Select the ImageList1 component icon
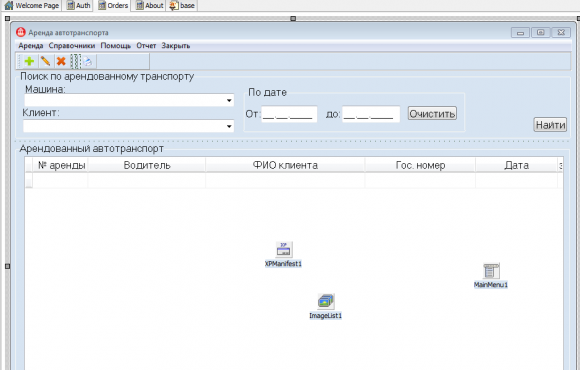The width and height of the screenshot is (580, 370). pos(326,302)
